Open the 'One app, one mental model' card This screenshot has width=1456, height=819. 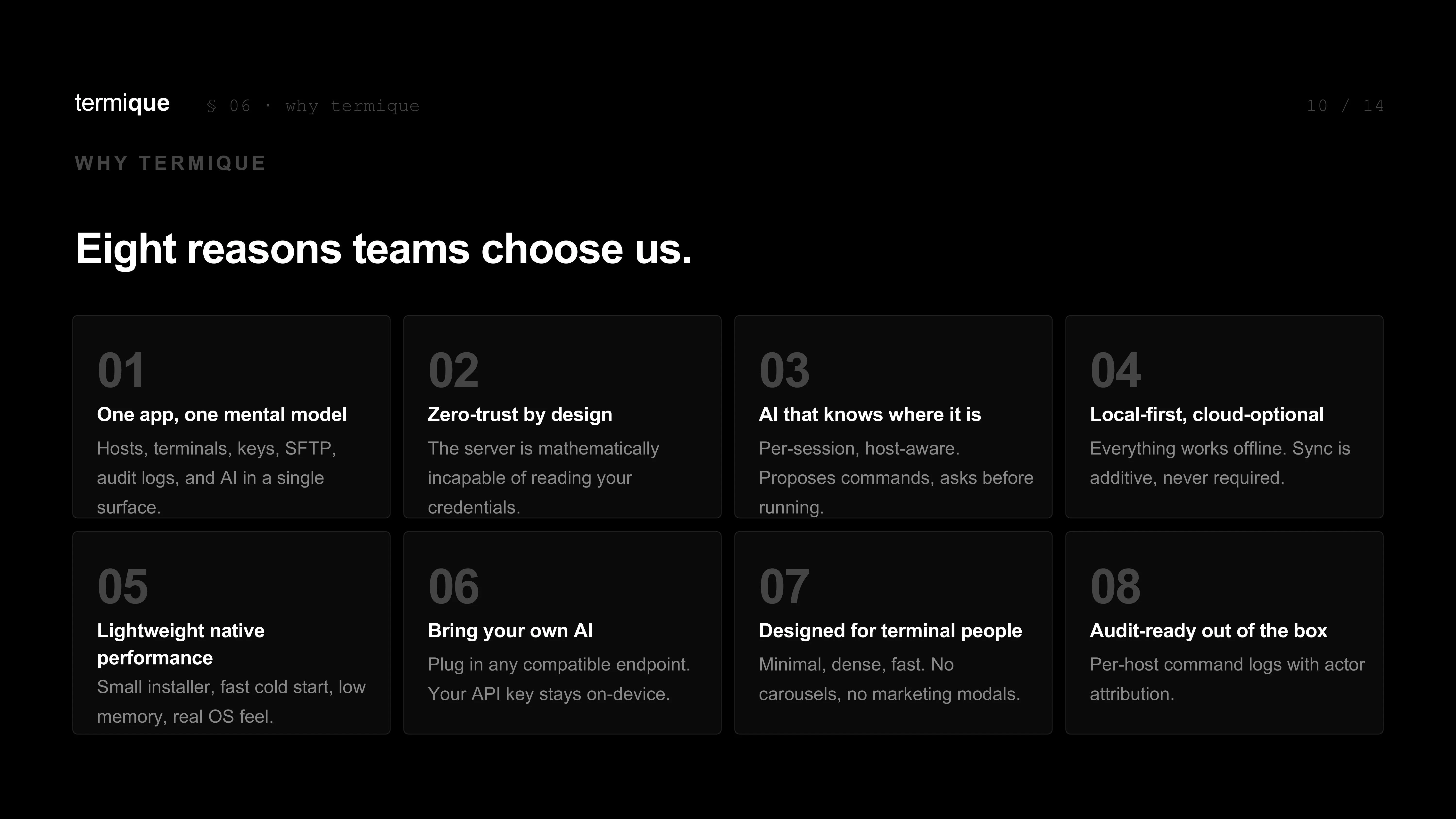[231, 417]
